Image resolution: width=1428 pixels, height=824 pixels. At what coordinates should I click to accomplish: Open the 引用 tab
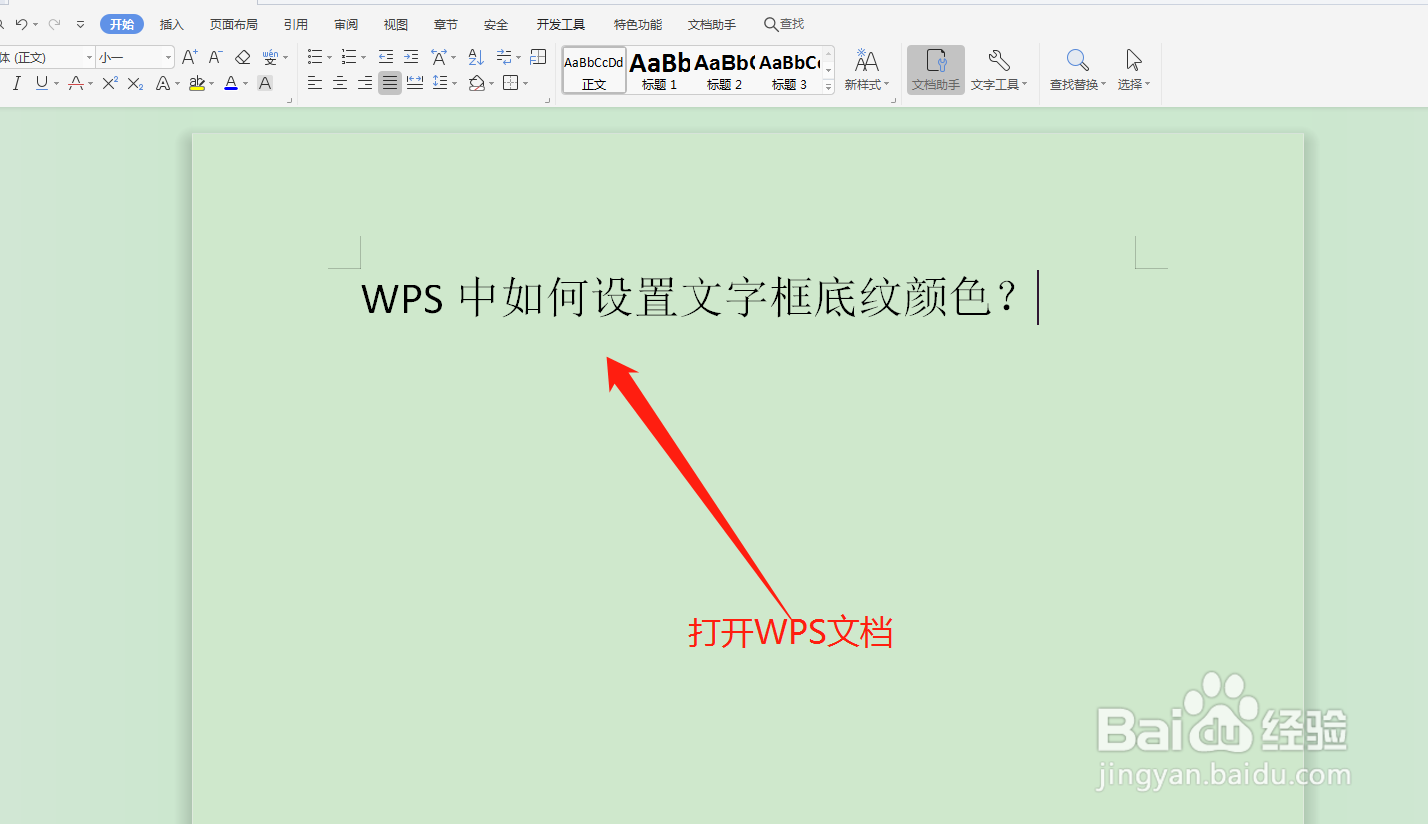coord(296,24)
